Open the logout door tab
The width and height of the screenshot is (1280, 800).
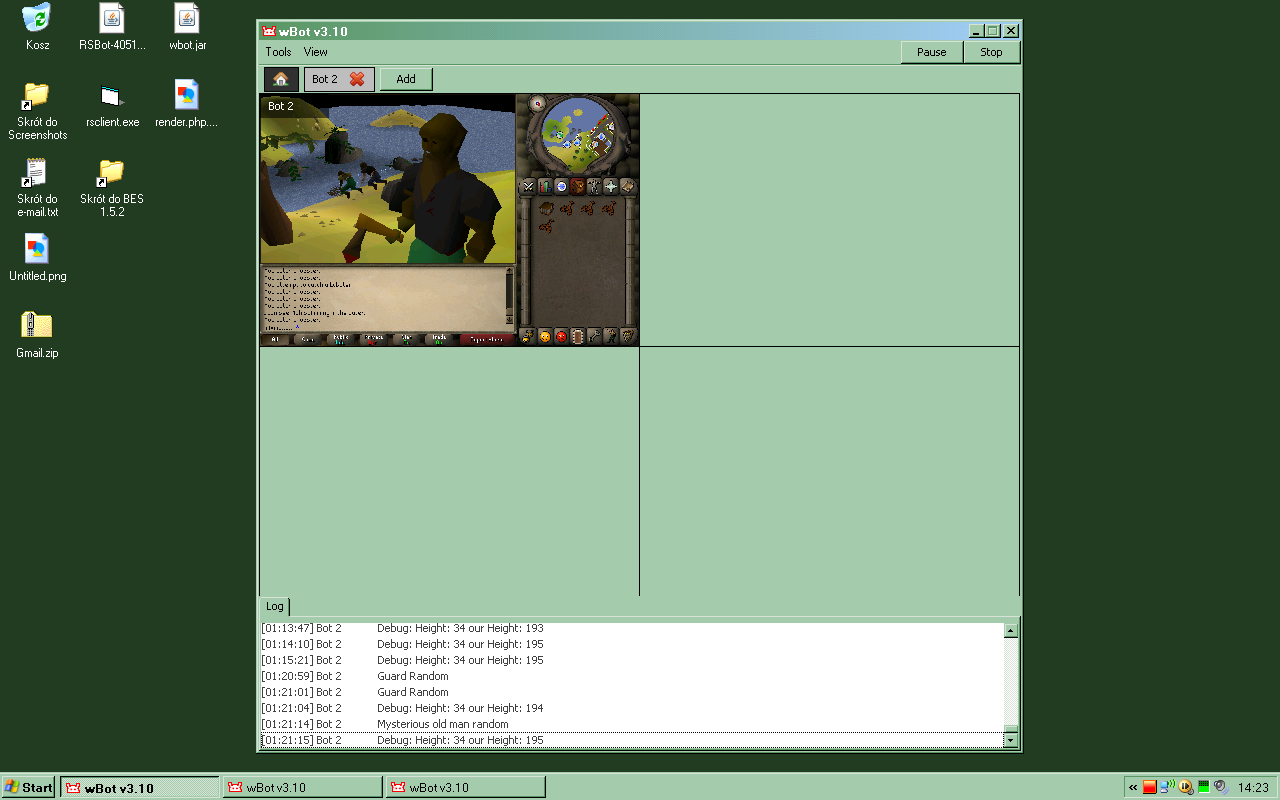point(578,337)
